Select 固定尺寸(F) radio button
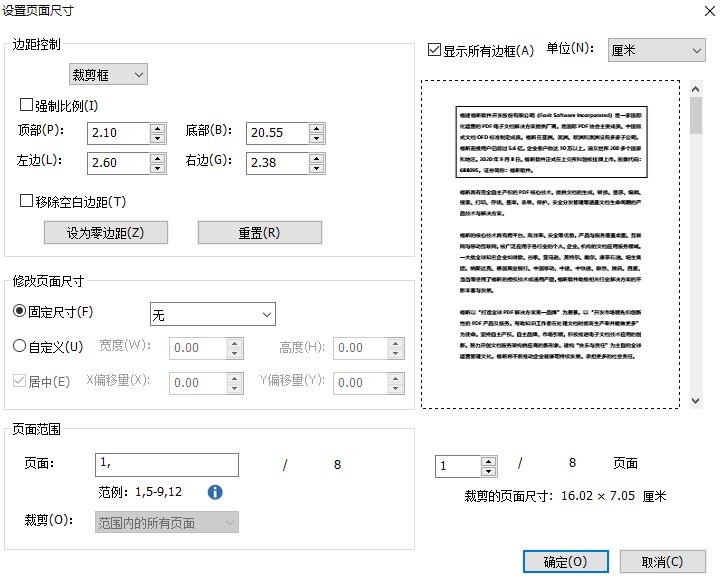 click(x=19, y=311)
